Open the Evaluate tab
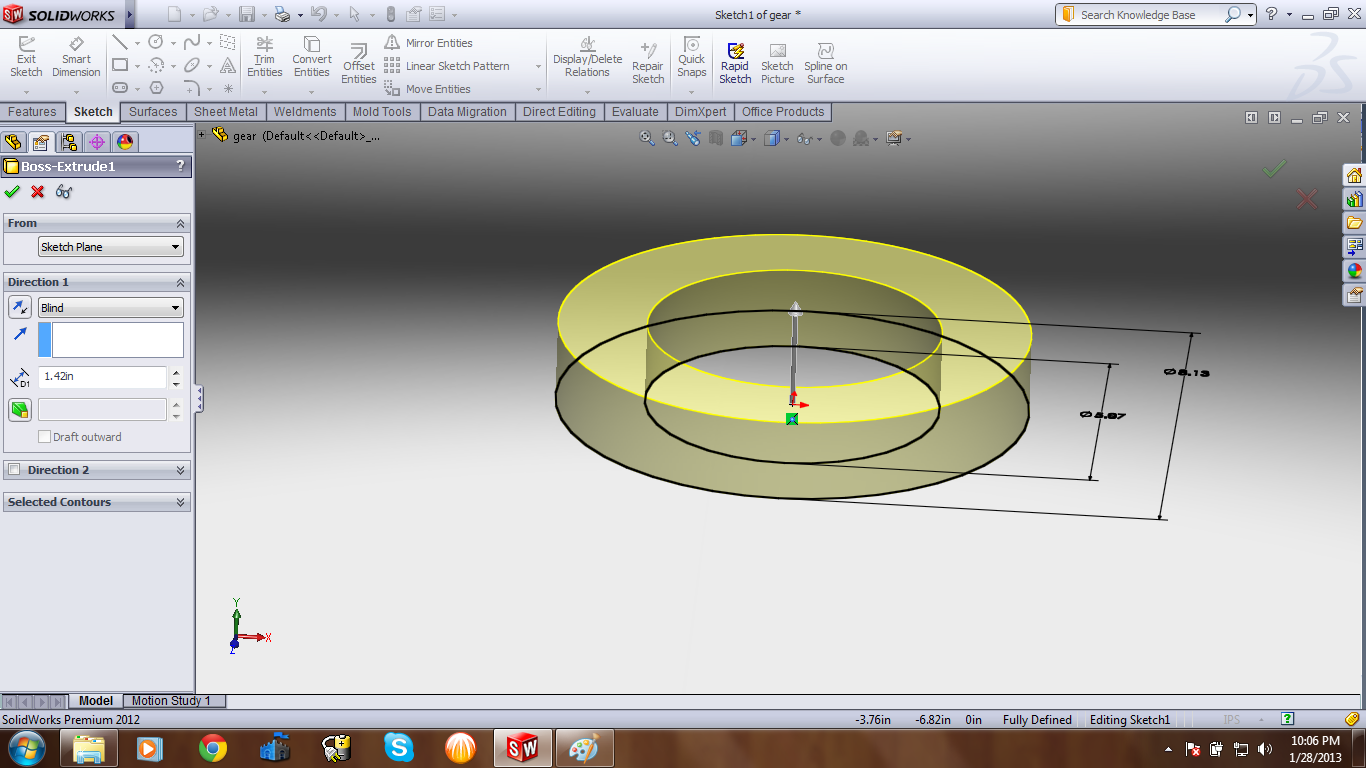This screenshot has height=768, width=1366. click(635, 112)
